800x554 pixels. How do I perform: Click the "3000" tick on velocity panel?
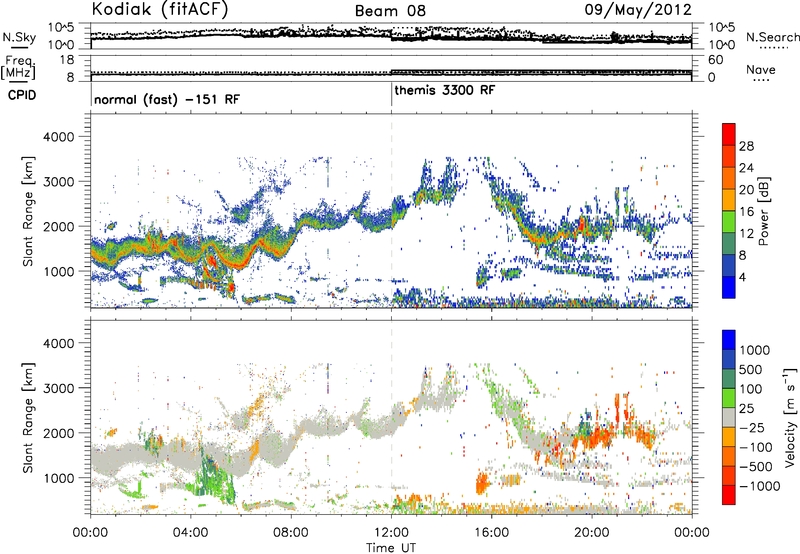coord(59,388)
